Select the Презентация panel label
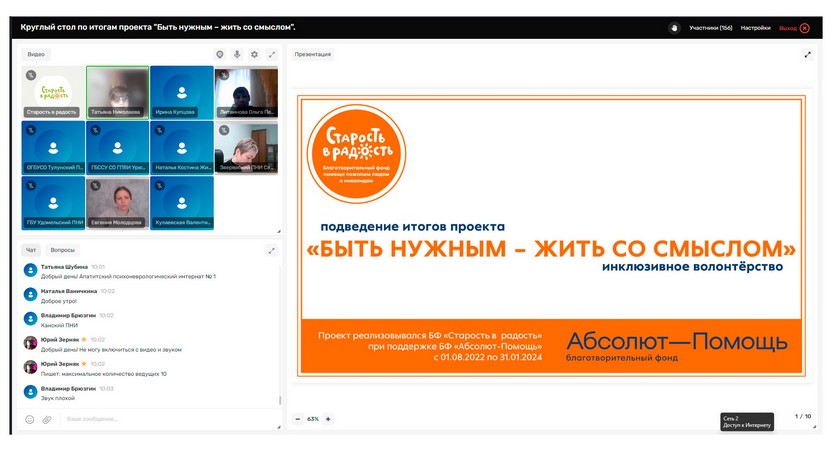This screenshot has height=451, width=832. [313, 54]
